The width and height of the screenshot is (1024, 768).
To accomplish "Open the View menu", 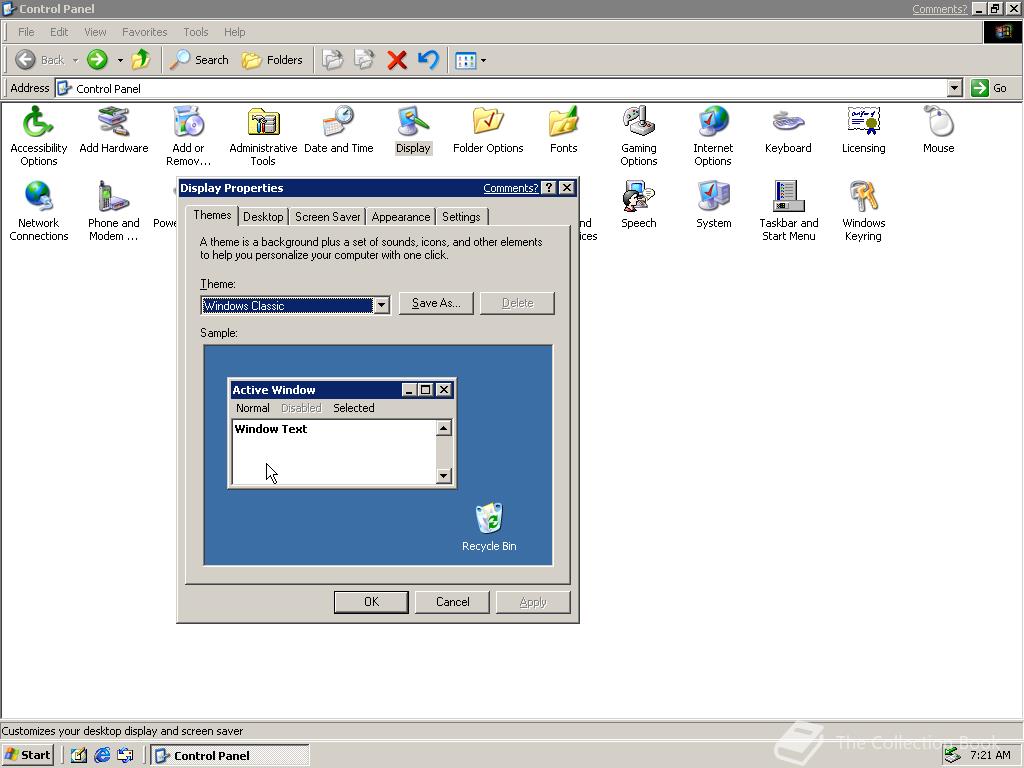I will tap(95, 32).
